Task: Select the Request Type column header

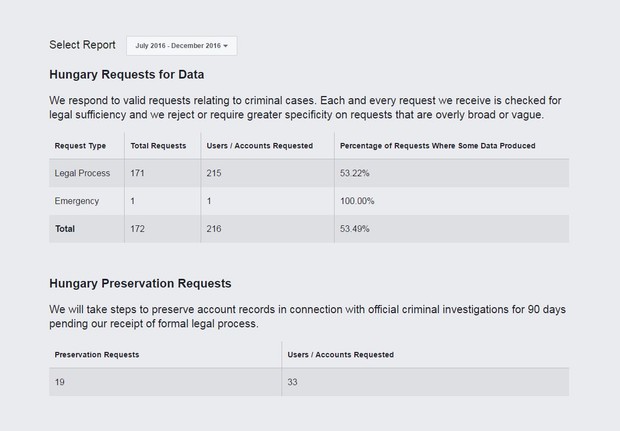Action: [x=80, y=146]
